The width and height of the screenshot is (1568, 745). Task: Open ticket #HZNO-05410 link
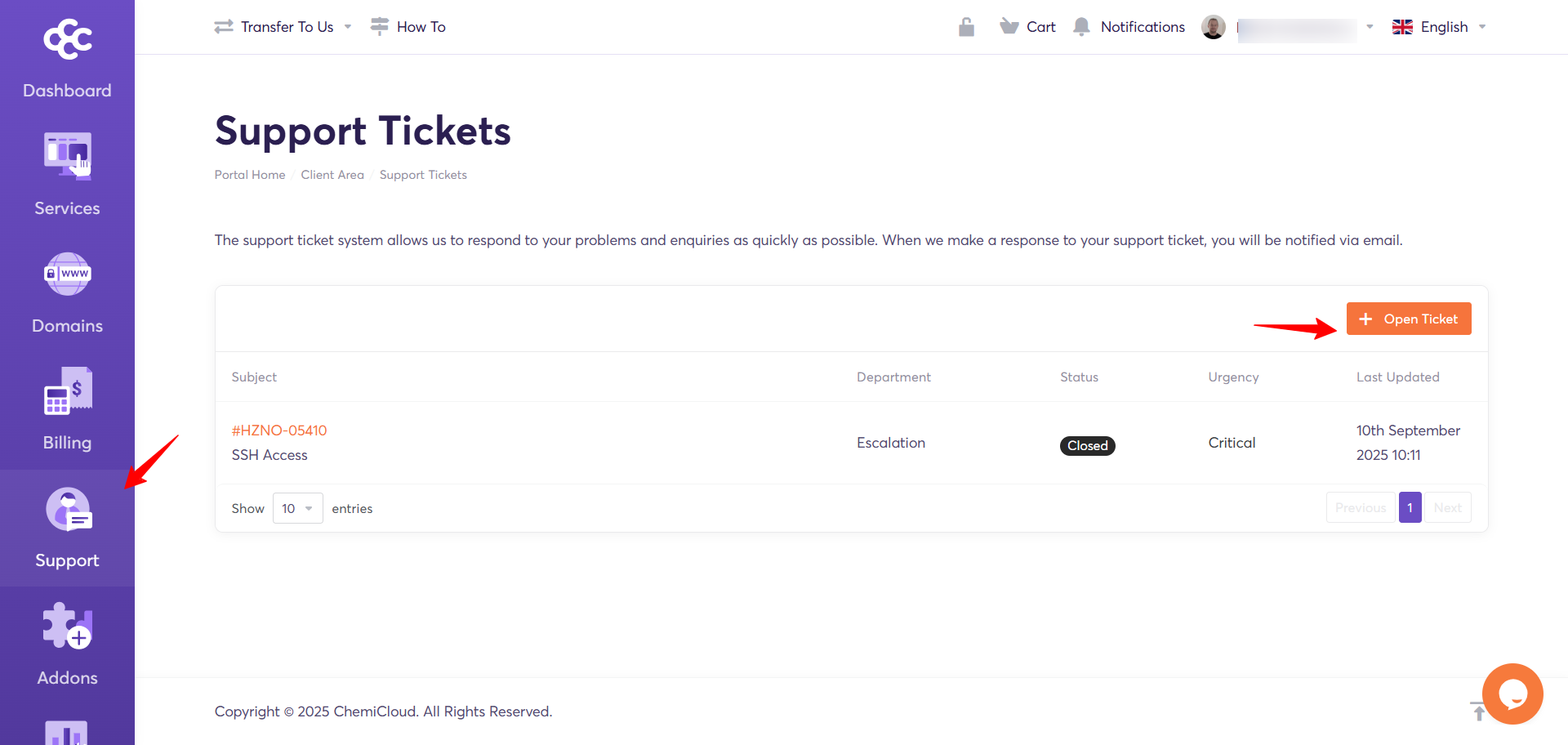click(x=279, y=430)
